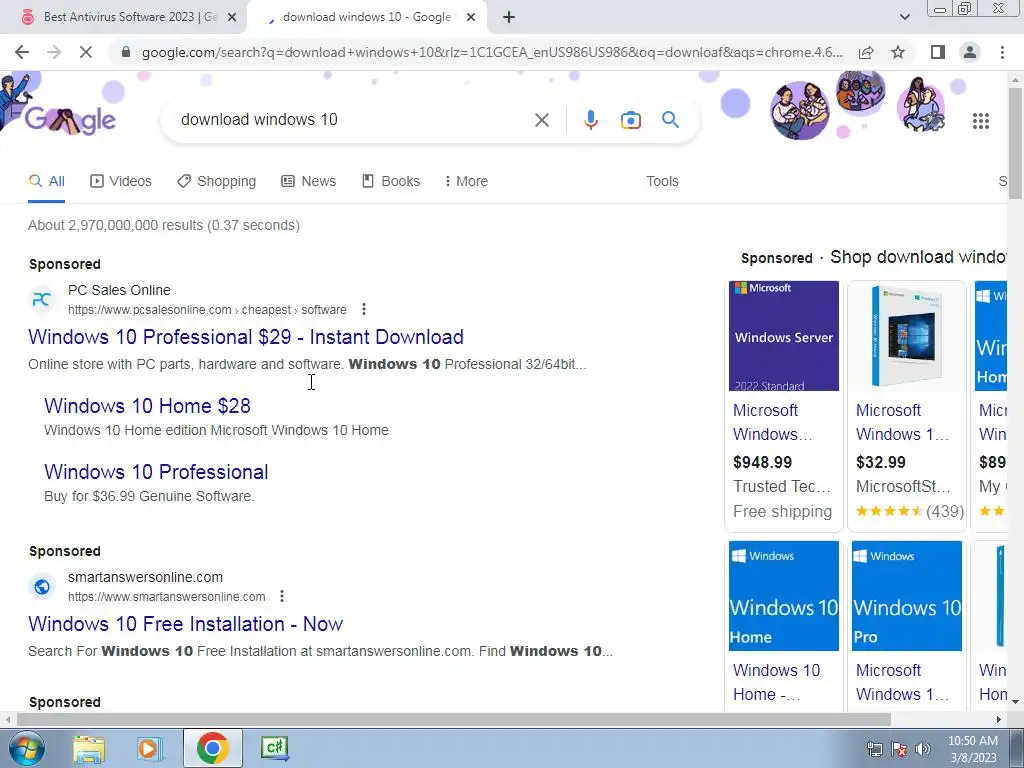Click About 2,970,000,000 results text
The image size is (1024, 768).
point(164,225)
